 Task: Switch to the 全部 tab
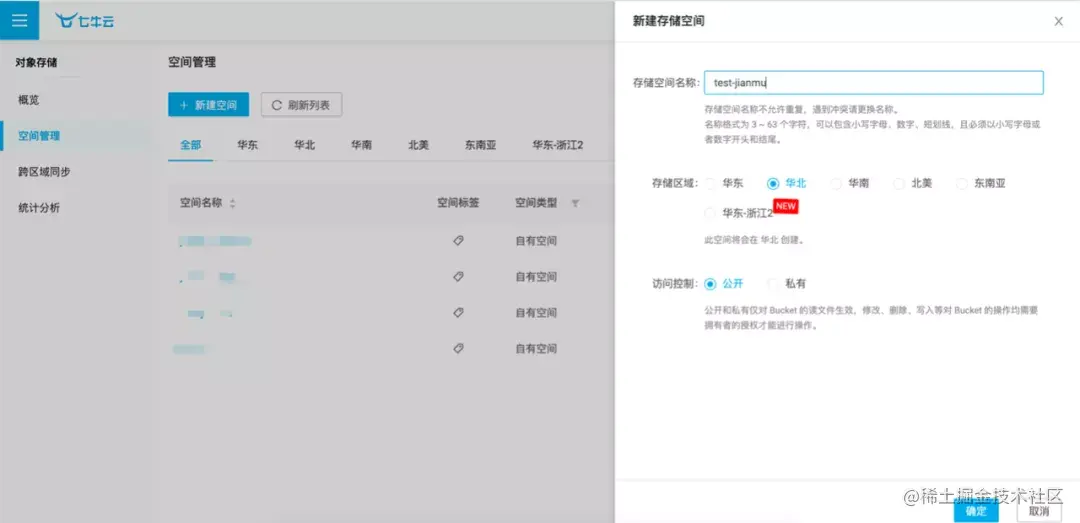click(x=191, y=145)
